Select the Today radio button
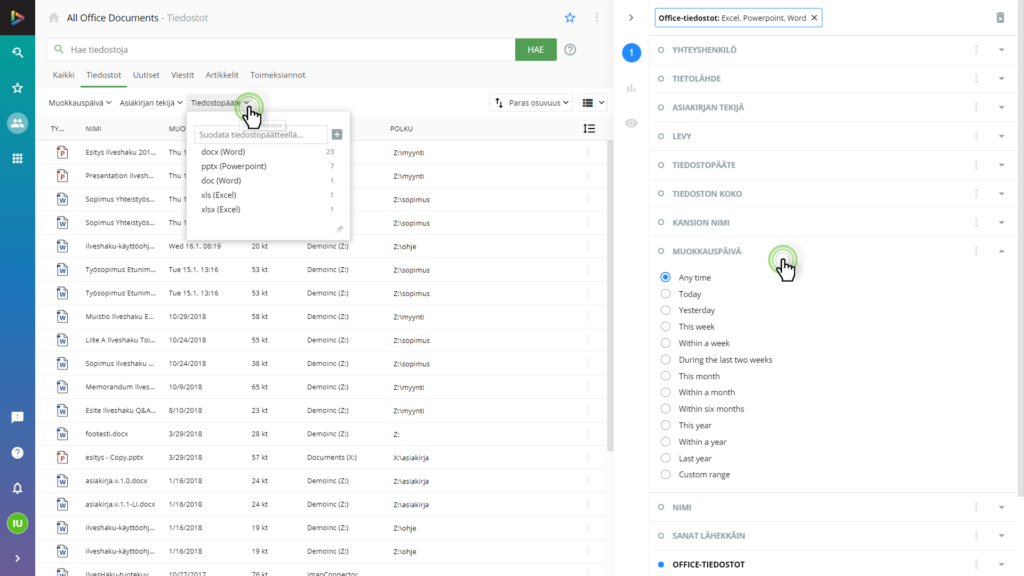1024x576 pixels. [x=665, y=294]
